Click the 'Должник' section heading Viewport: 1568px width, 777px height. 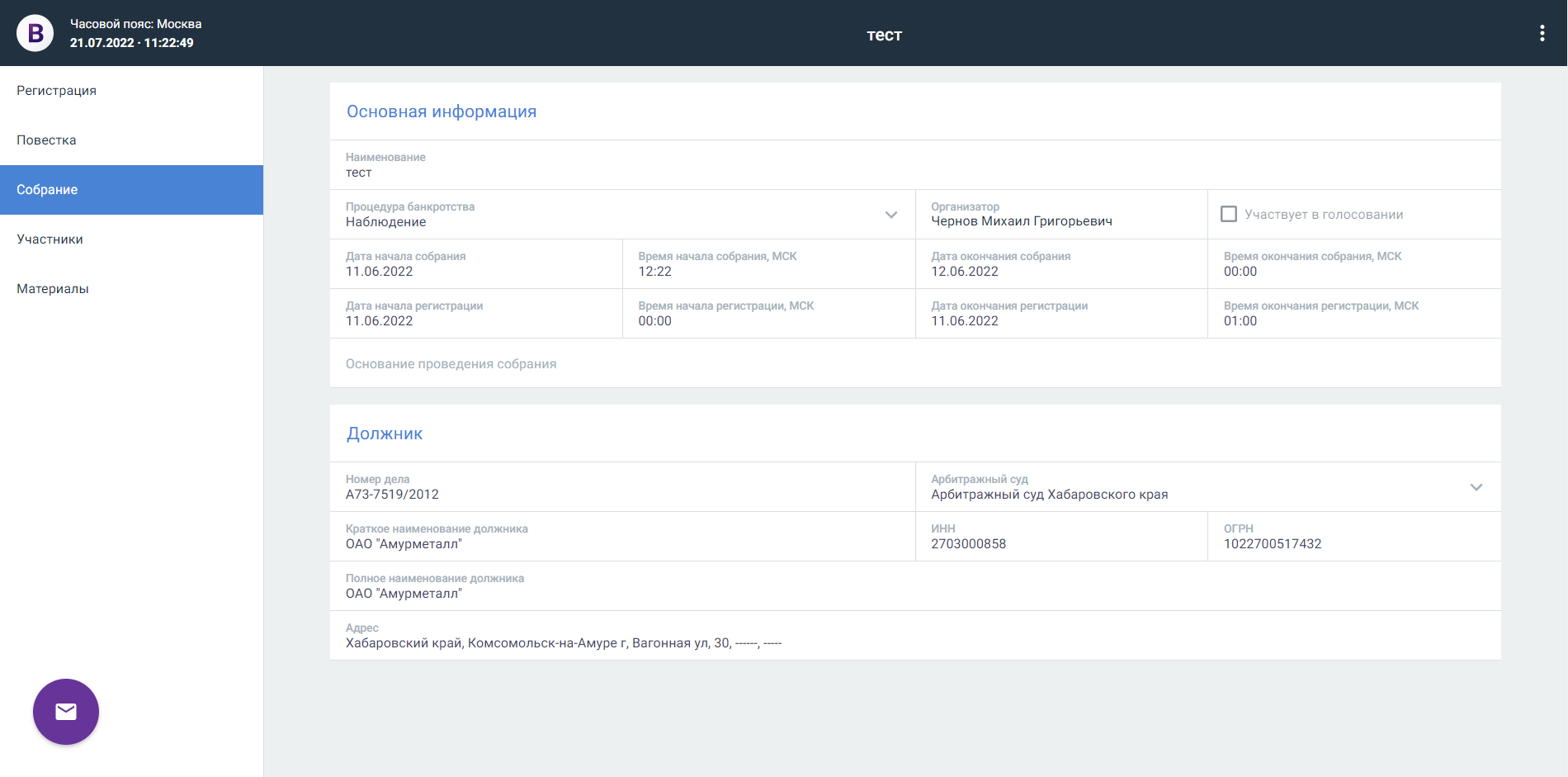[385, 434]
